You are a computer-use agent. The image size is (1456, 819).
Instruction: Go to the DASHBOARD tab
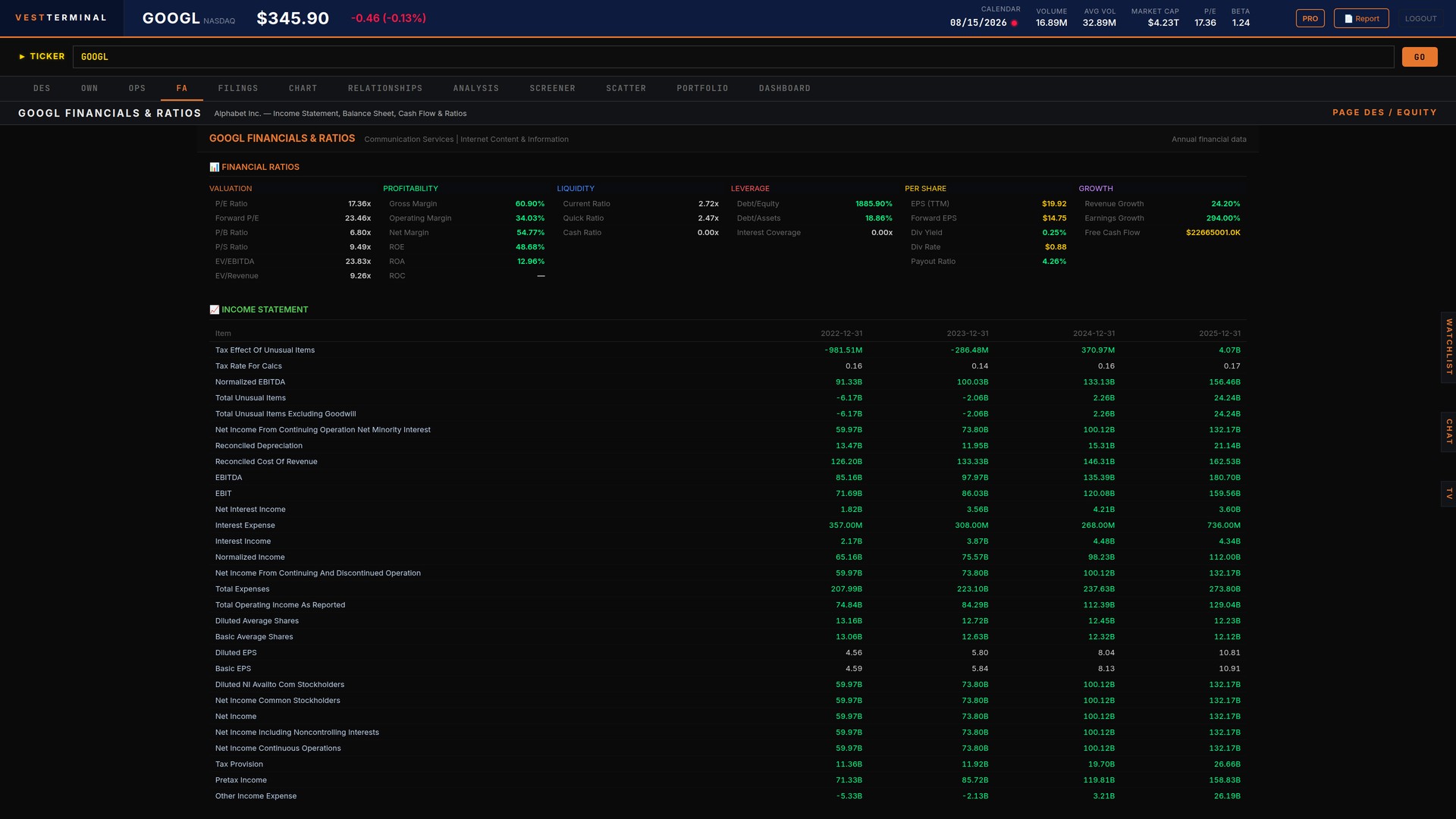(x=785, y=89)
